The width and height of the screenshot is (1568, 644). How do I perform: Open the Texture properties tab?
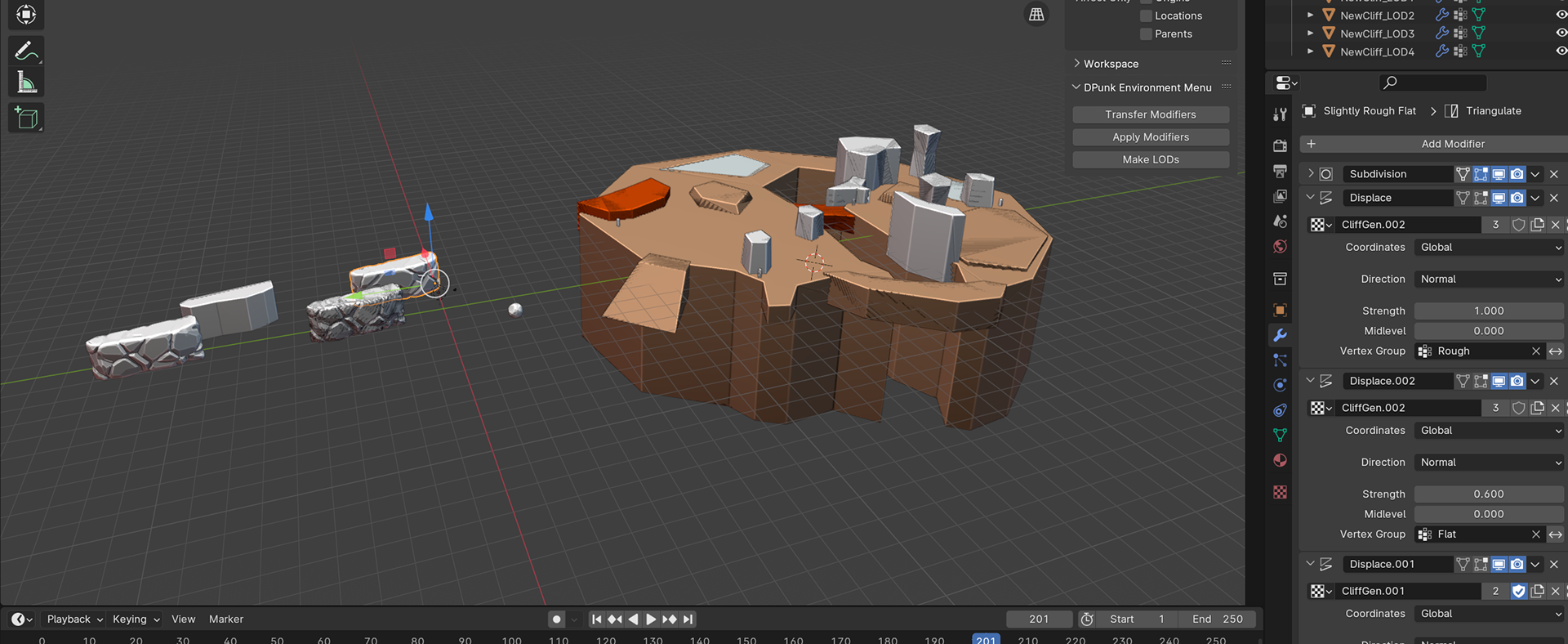point(1280,492)
